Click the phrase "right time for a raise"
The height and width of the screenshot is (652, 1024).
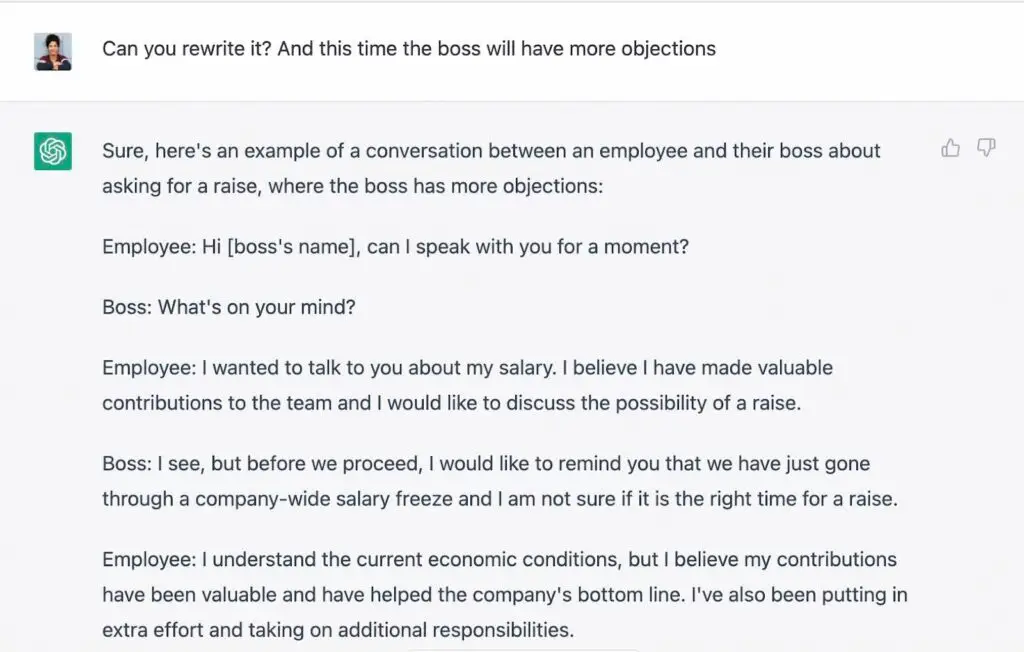[801, 498]
